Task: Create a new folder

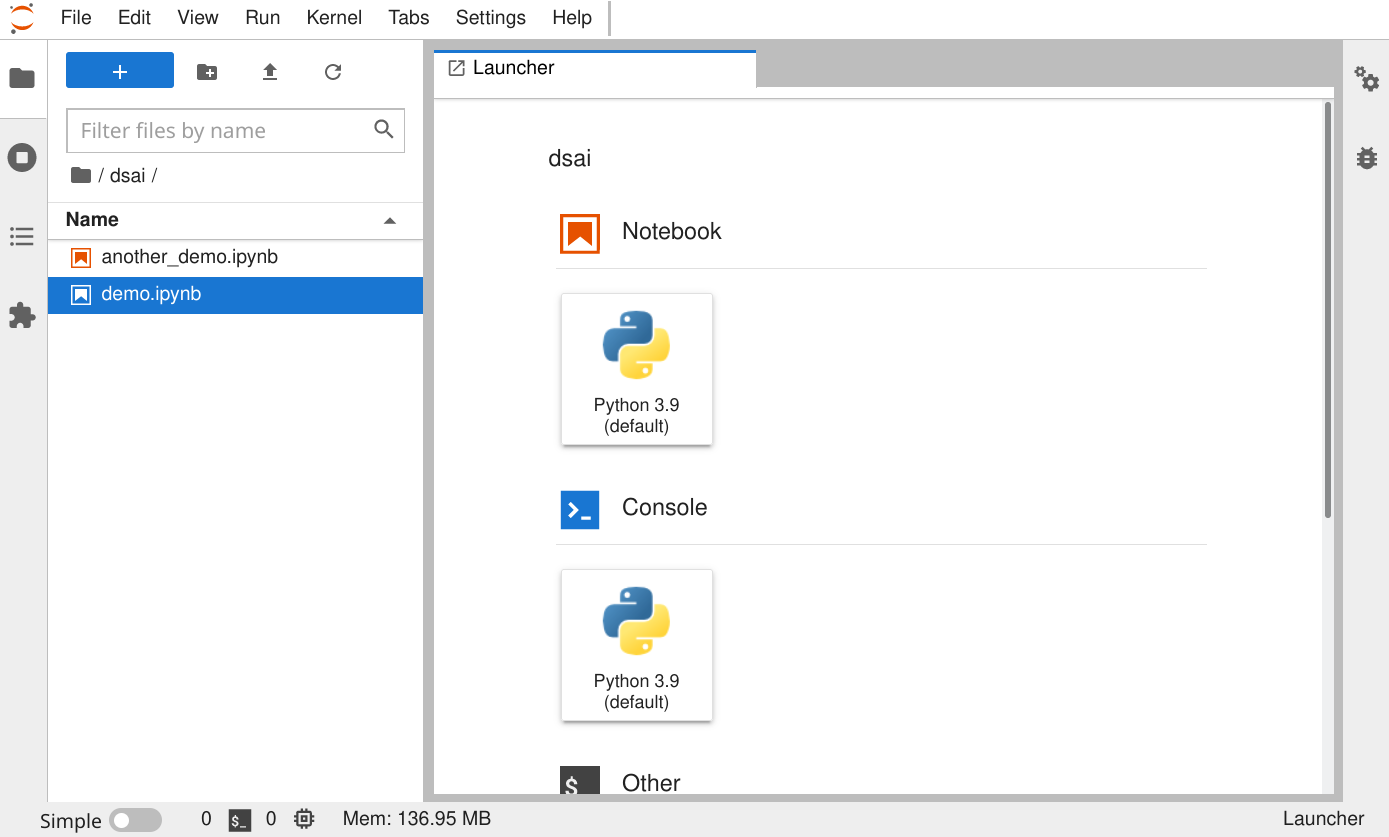Action: [207, 71]
